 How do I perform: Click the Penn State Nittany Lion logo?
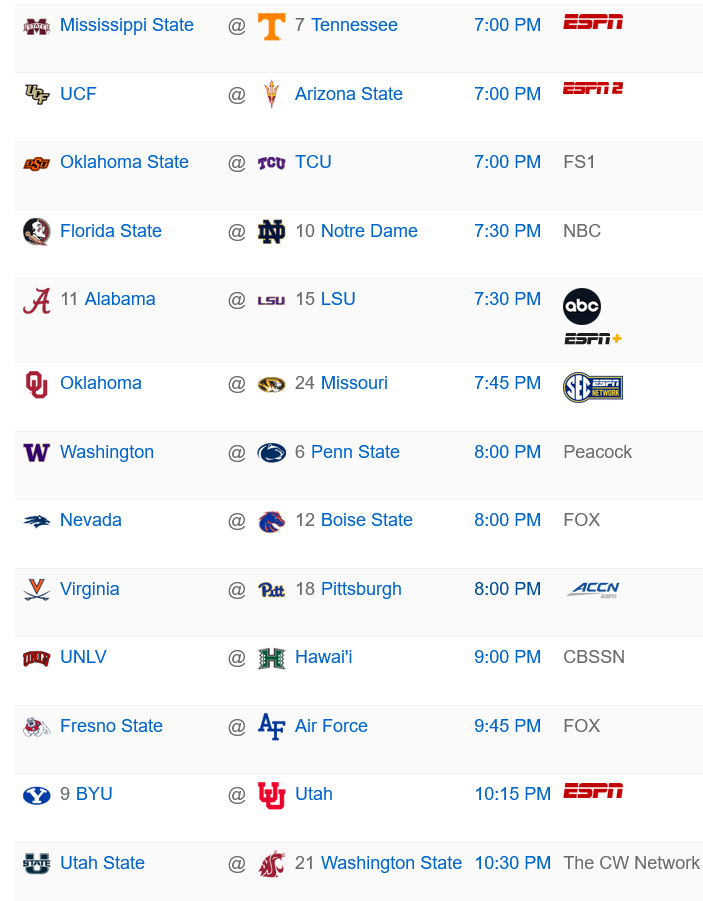pyautogui.click(x=271, y=453)
